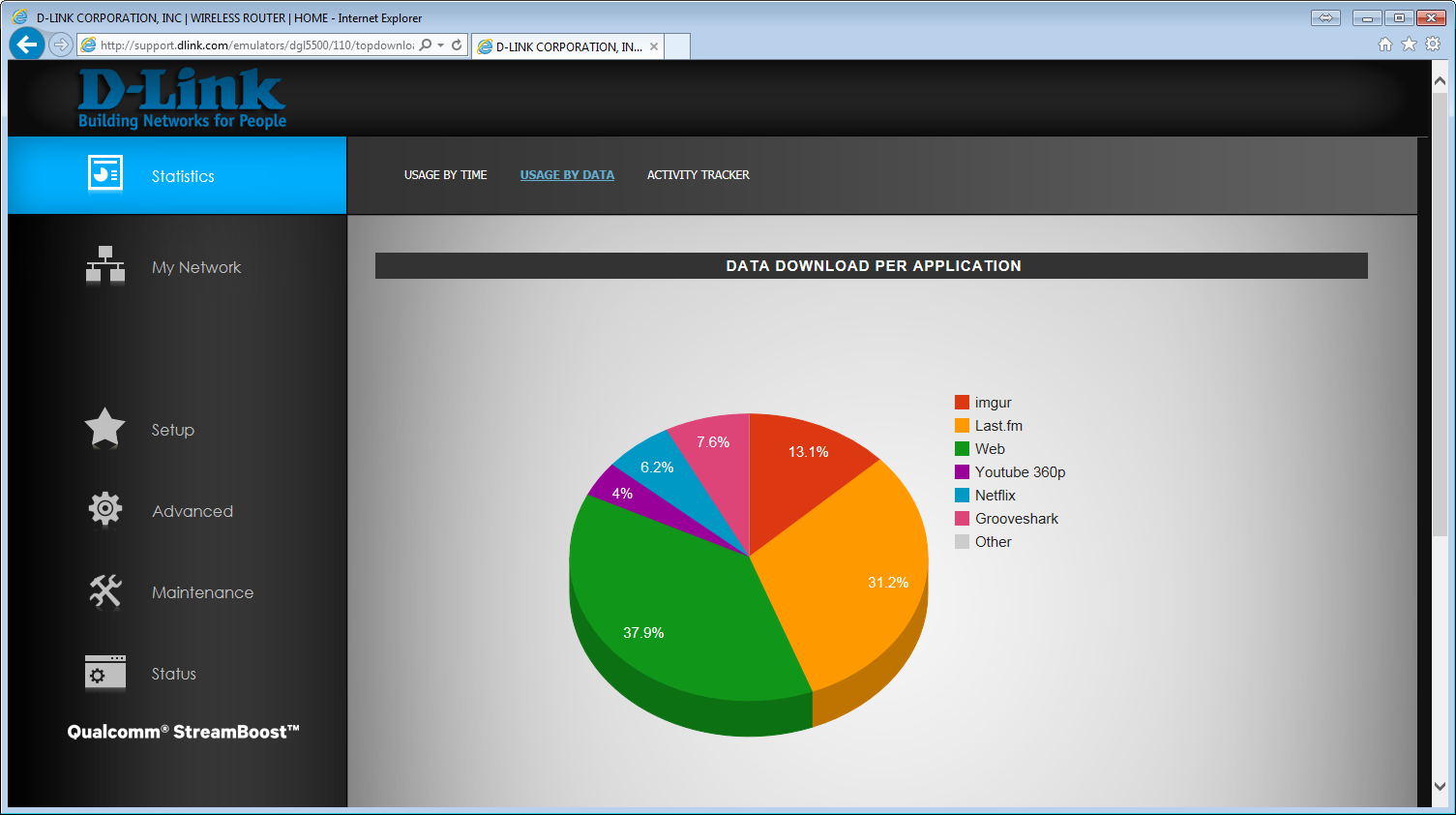
Task: Open the Maintenance section
Action: [x=203, y=592]
